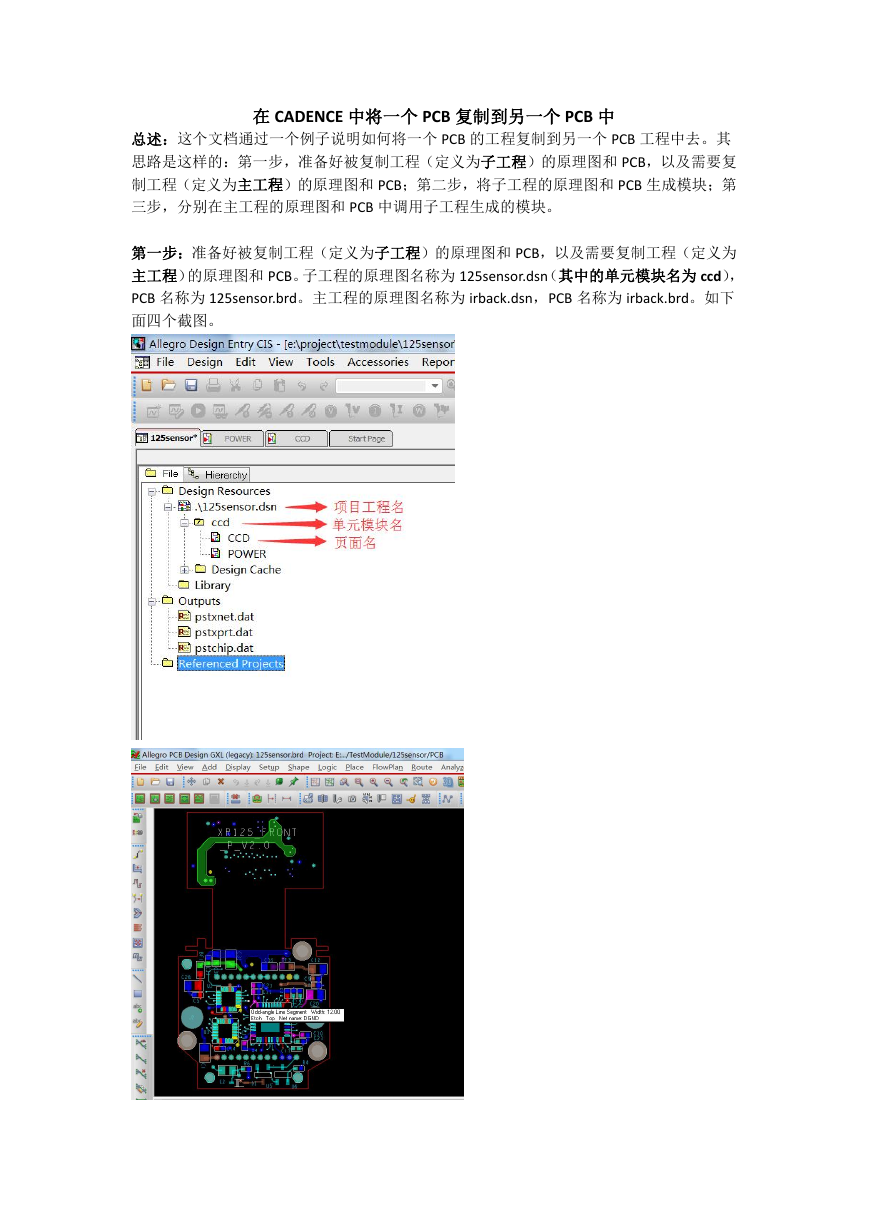
Task: Open View menu in Design Entry CIS
Action: 281,362
